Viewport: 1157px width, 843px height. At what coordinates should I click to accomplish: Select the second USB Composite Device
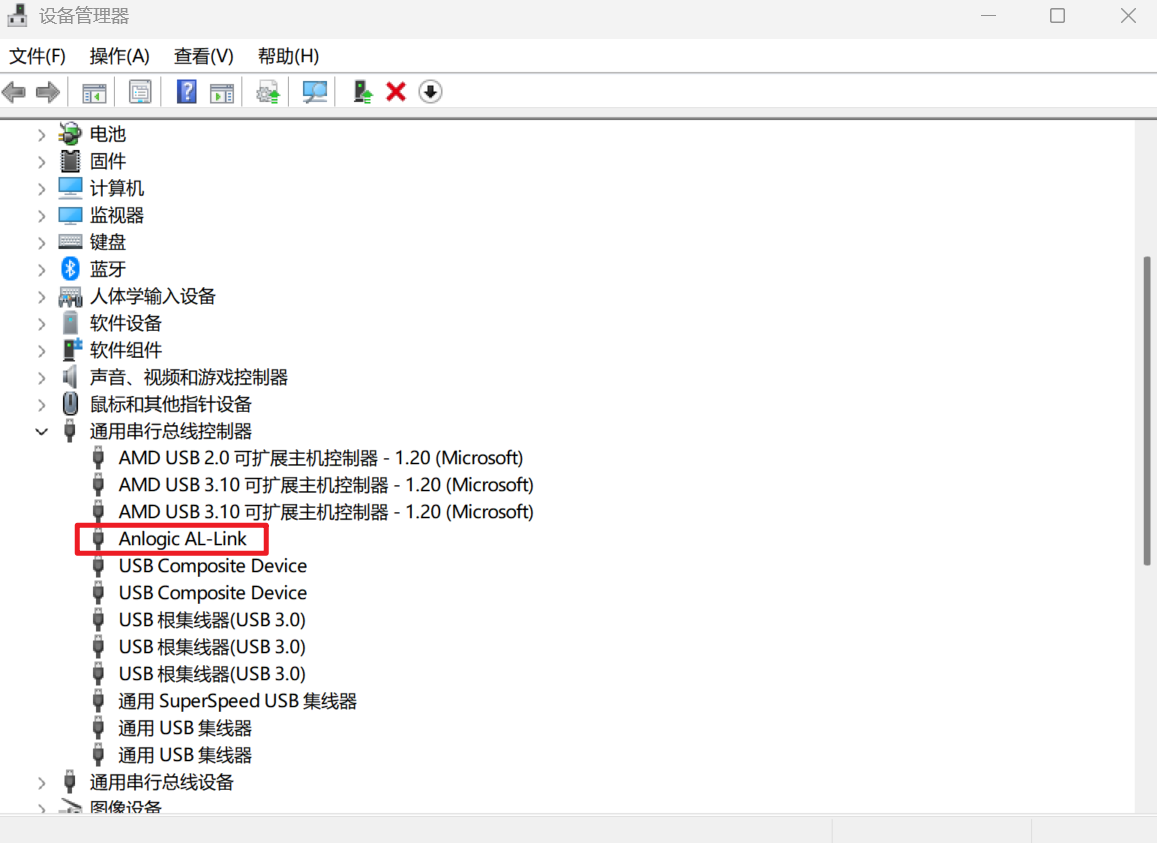point(213,593)
